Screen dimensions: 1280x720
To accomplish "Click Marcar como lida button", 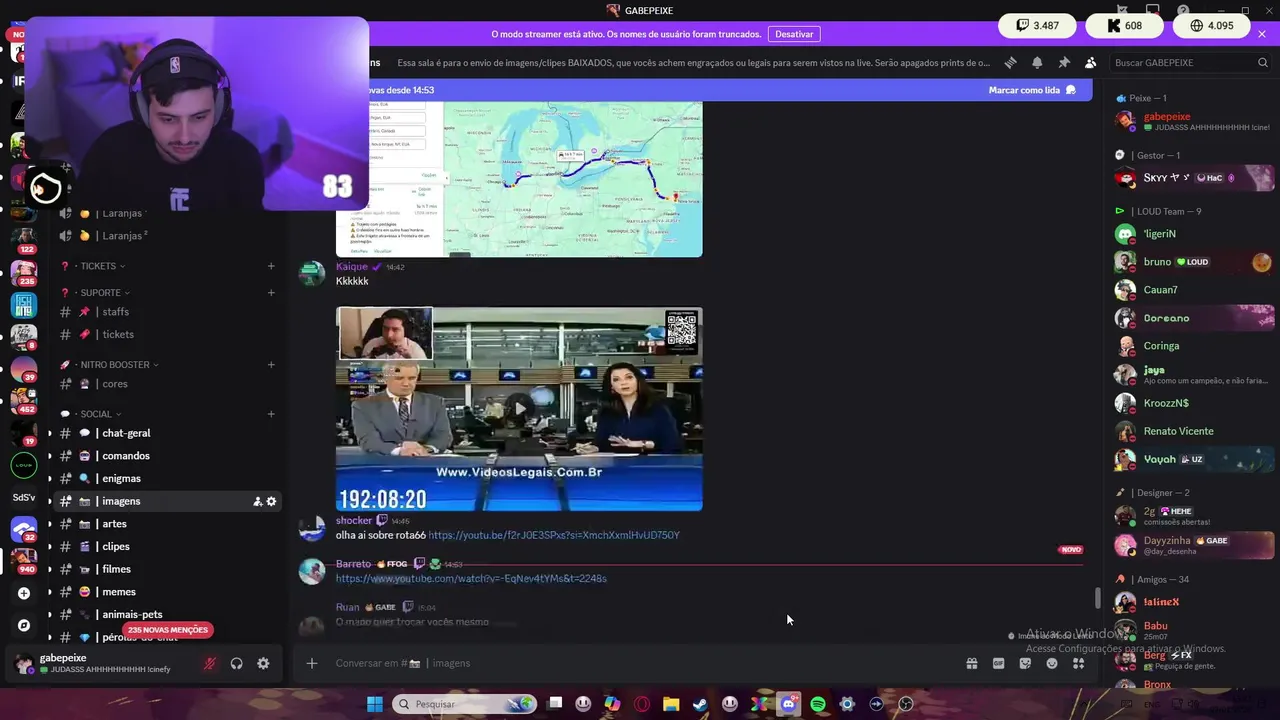I will [1032, 90].
